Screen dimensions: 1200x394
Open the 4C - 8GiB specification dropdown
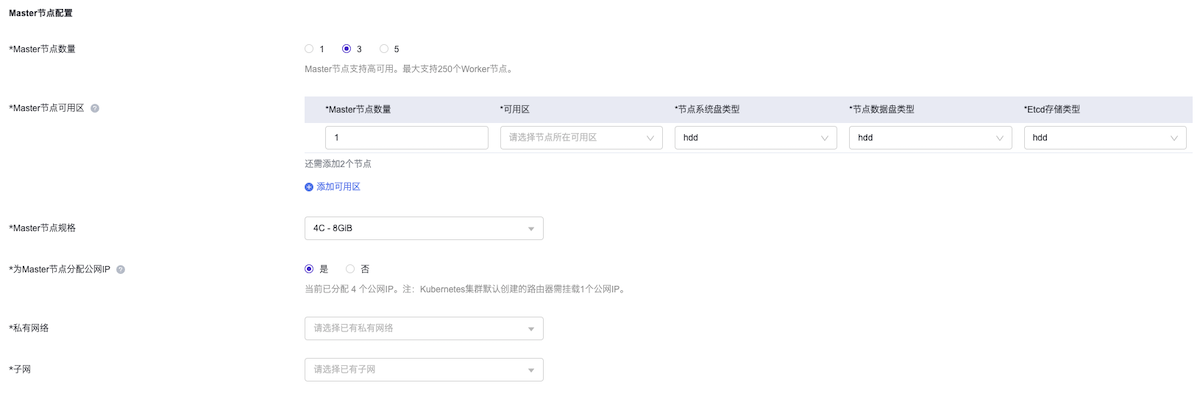424,229
